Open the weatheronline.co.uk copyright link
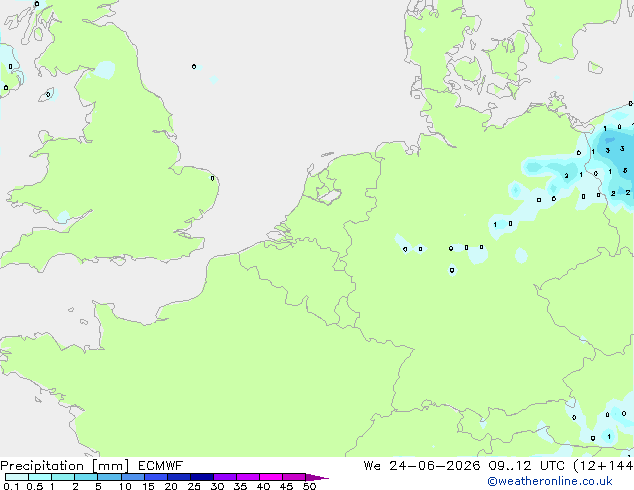 (550, 481)
